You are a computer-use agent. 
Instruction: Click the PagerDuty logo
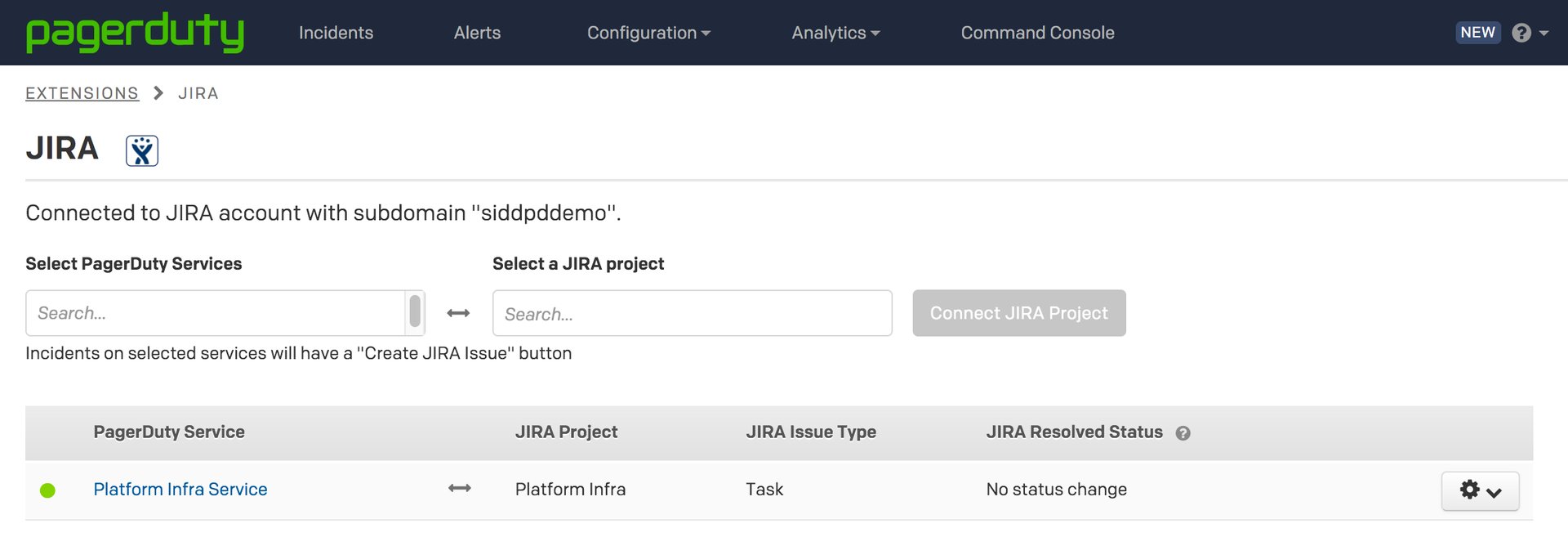[x=135, y=33]
